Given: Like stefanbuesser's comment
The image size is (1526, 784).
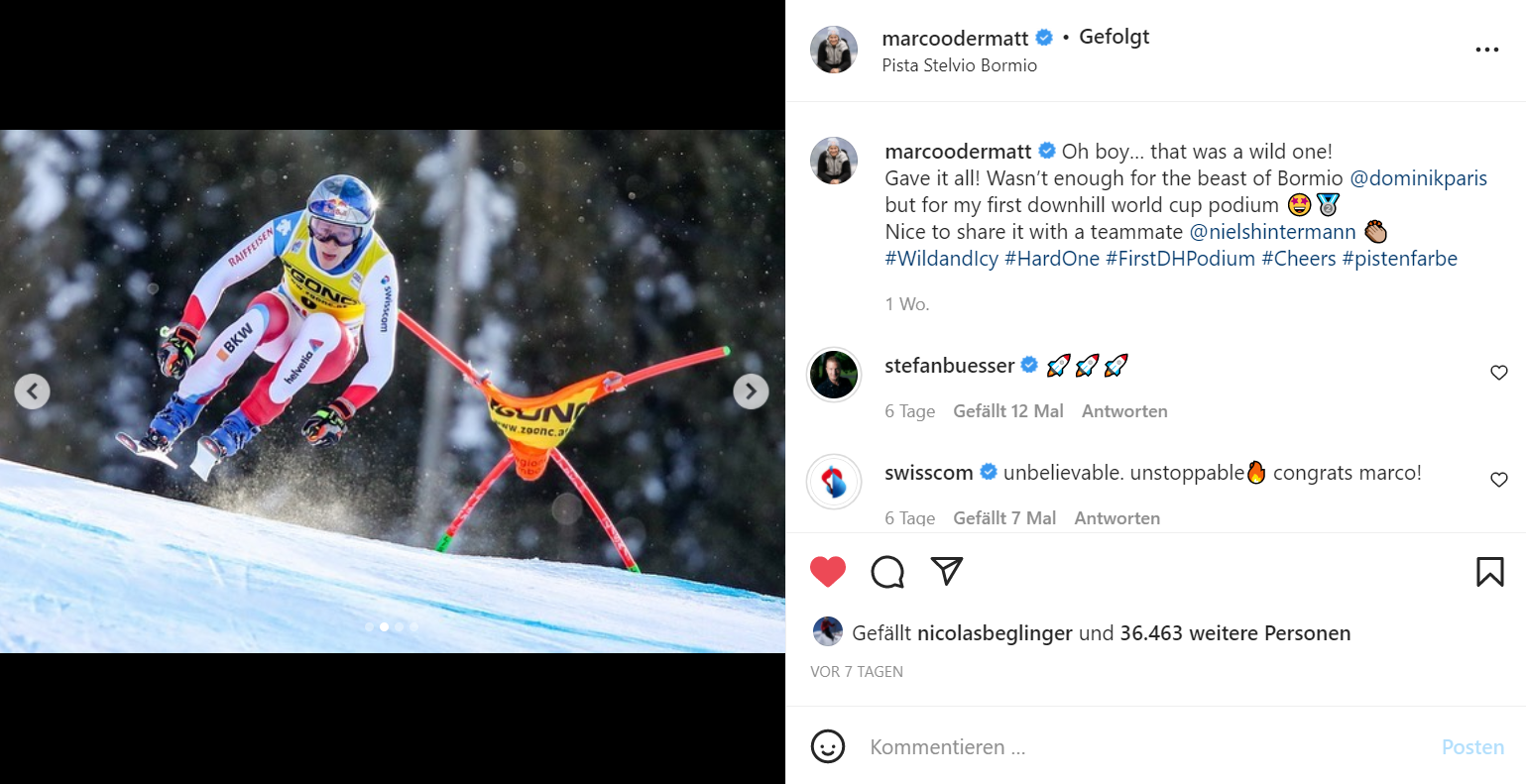Looking at the screenshot, I should coord(1498,373).
